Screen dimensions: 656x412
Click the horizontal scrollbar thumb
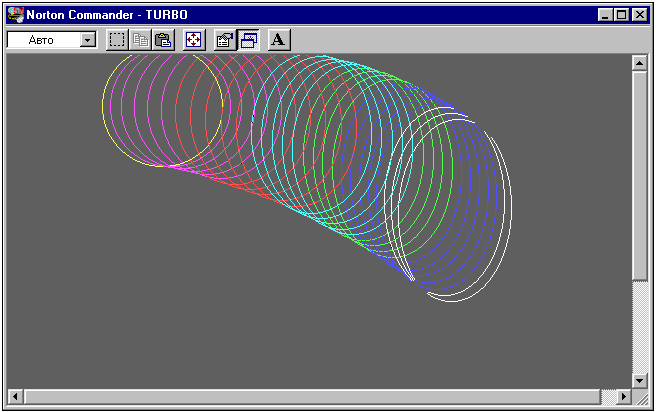click(312, 396)
